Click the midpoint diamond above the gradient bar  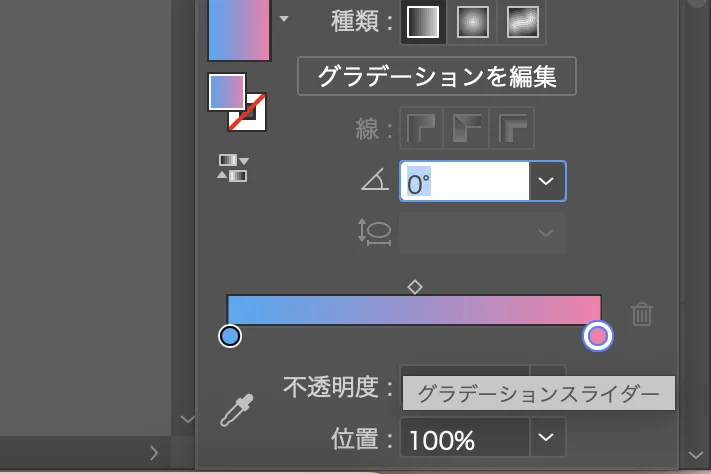[x=415, y=287]
